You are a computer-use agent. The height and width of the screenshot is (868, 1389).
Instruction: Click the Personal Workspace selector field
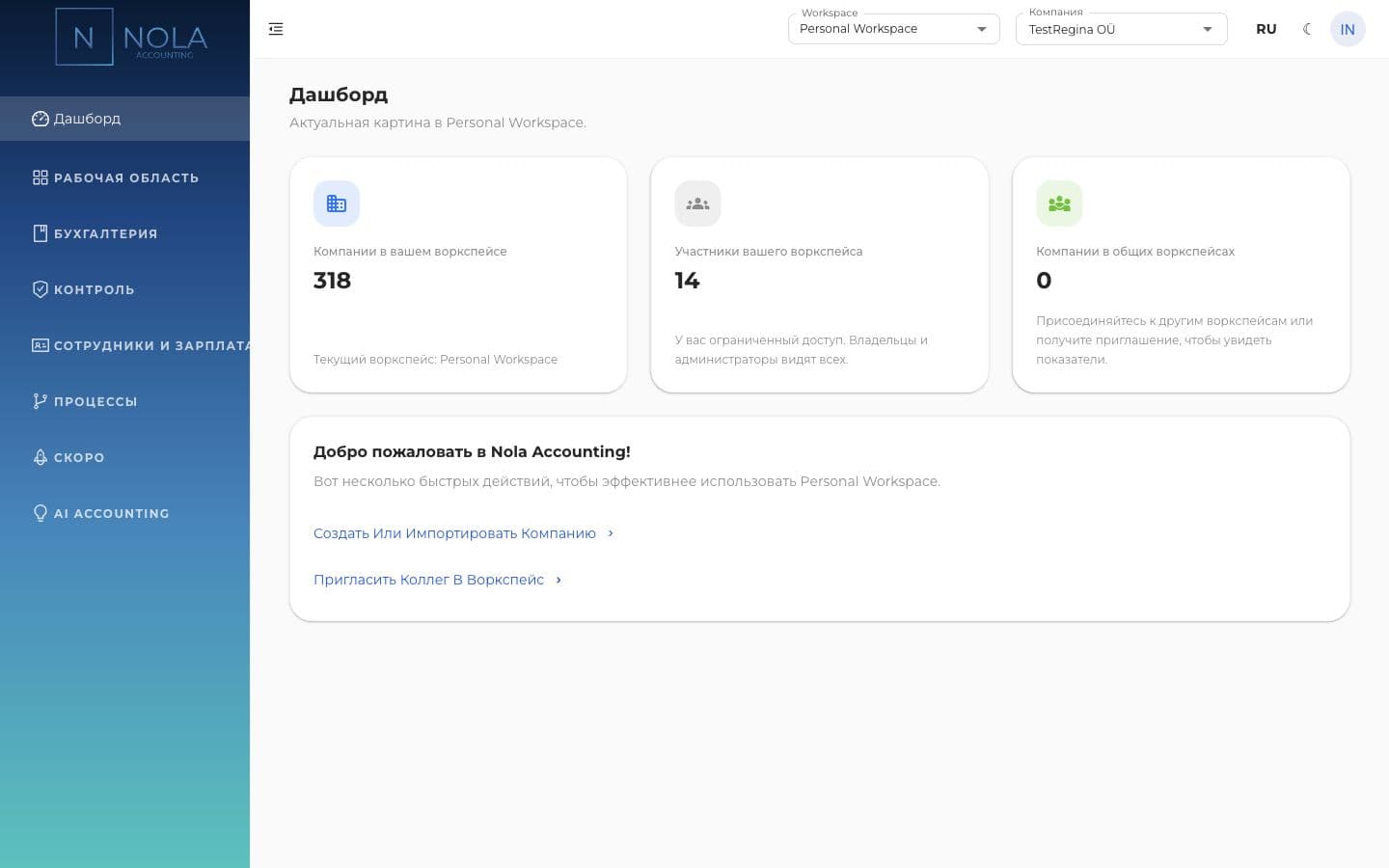point(894,29)
